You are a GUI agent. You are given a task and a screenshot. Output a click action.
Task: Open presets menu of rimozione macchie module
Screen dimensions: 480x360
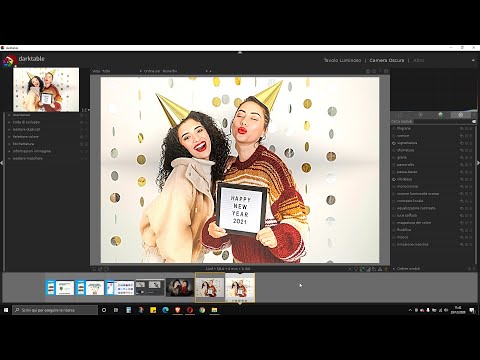click(x=471, y=245)
